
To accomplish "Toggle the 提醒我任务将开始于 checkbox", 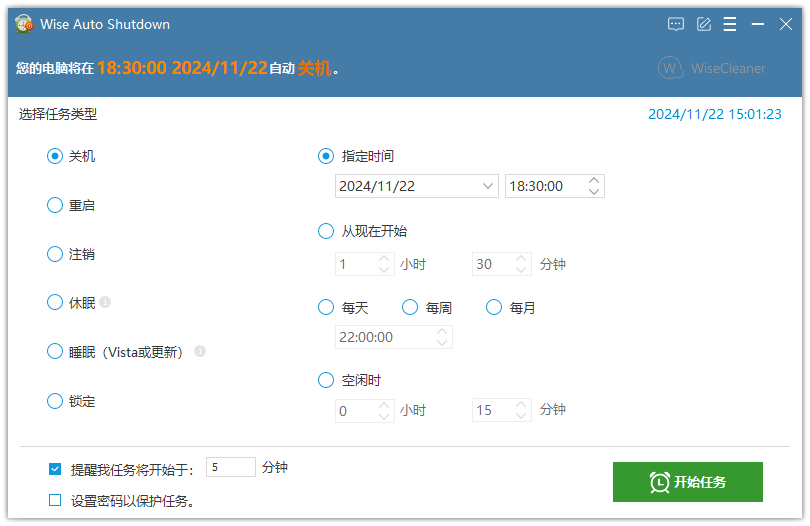I will pyautogui.click(x=55, y=469).
